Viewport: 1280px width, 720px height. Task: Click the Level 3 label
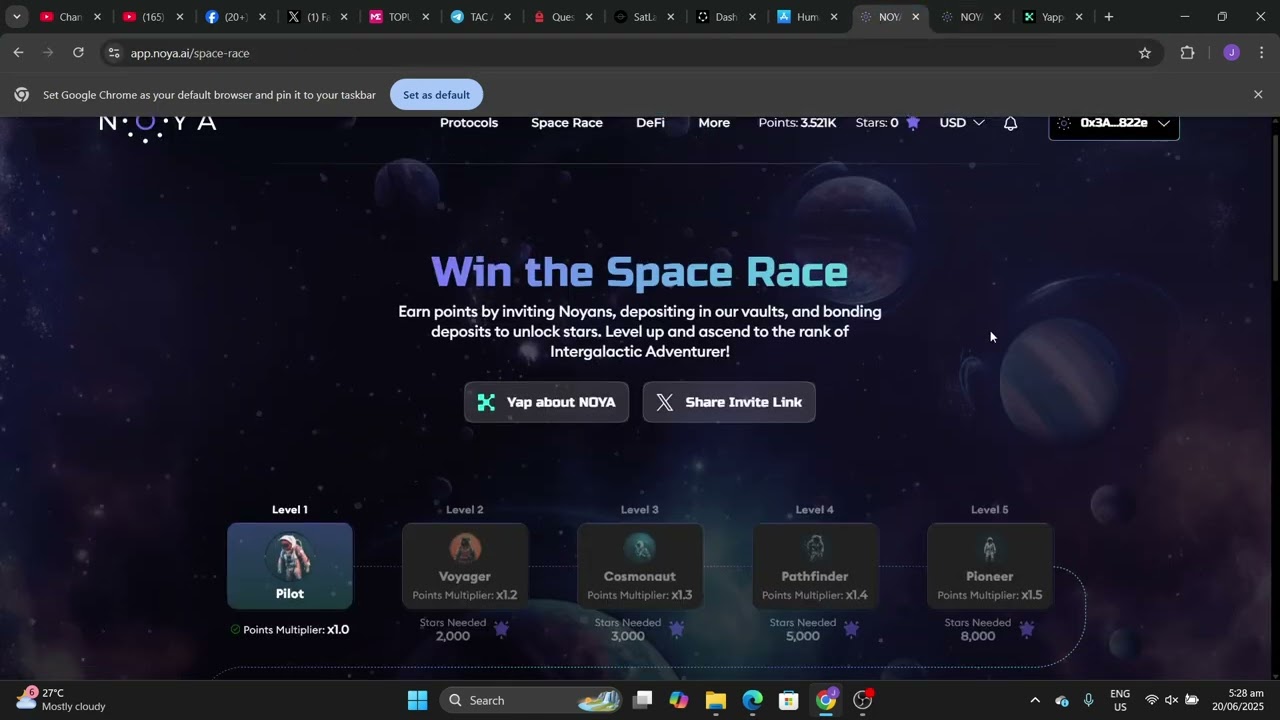pos(640,510)
